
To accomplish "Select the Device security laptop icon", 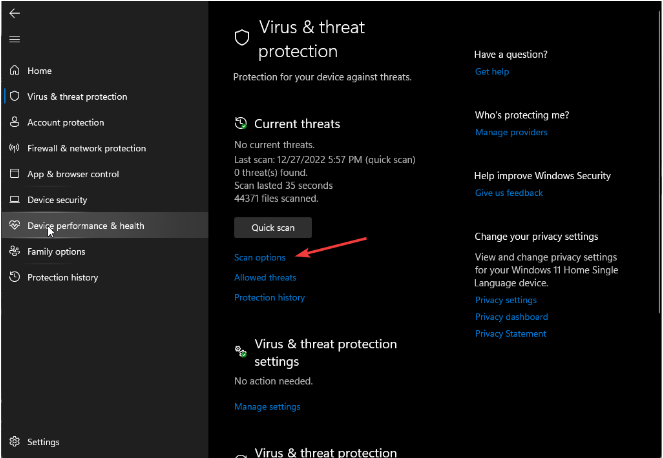I will click(x=14, y=200).
